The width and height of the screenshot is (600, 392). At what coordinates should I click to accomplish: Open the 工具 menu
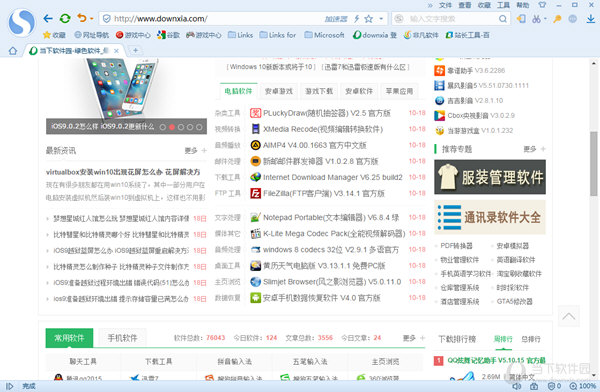[x=503, y=5]
